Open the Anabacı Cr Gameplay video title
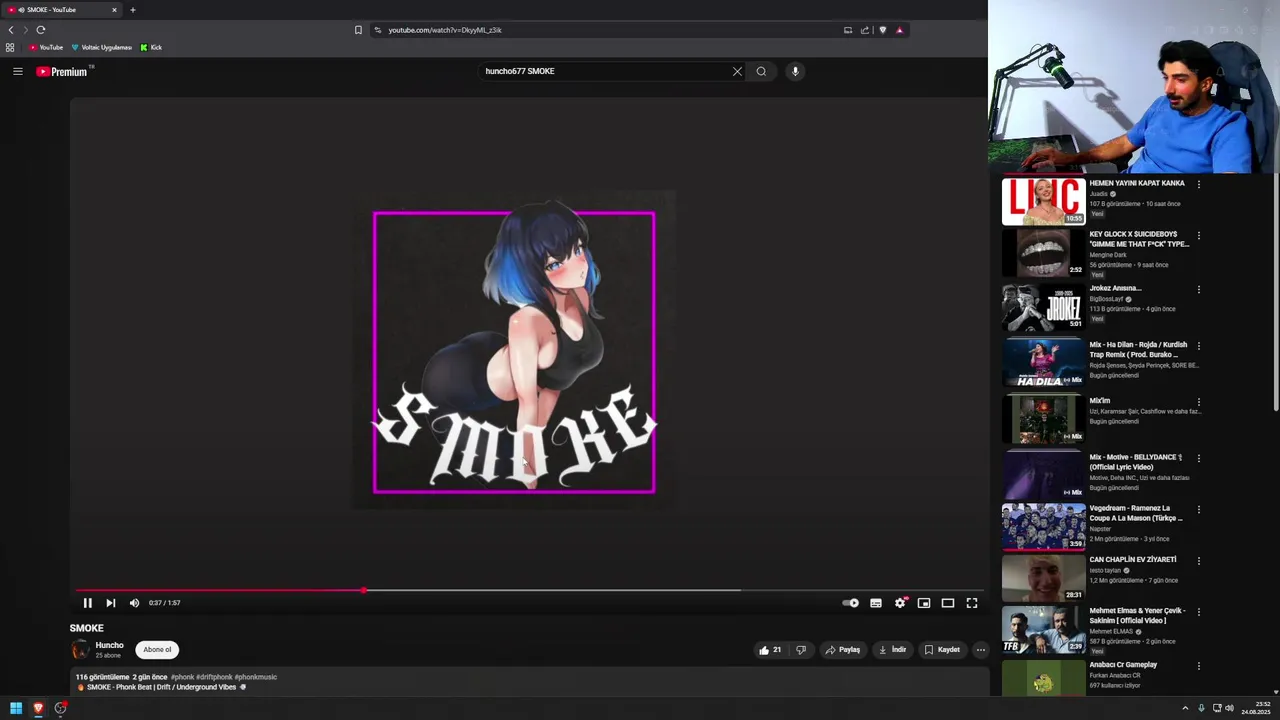This screenshot has width=1280, height=720. pos(1123,665)
